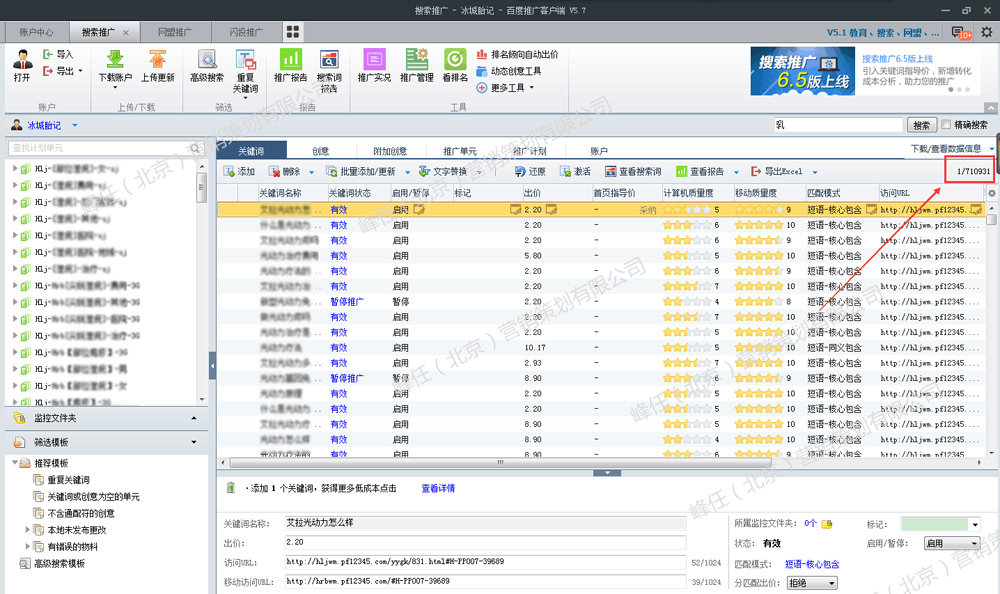This screenshot has height=594, width=1000.
Task: Open 推广实况 purple icon
Action: pyautogui.click(x=374, y=59)
